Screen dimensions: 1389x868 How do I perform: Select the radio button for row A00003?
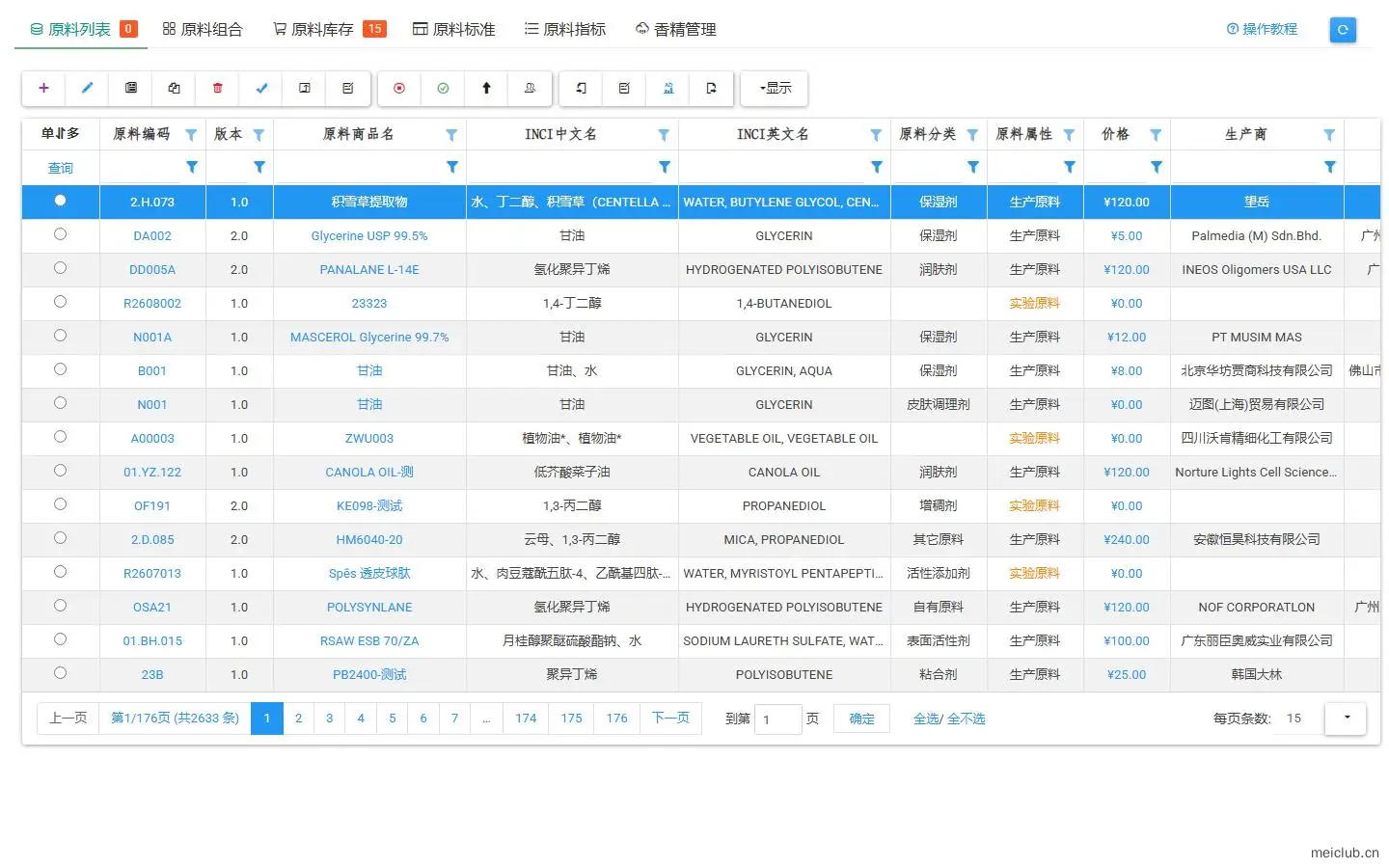pos(60,437)
